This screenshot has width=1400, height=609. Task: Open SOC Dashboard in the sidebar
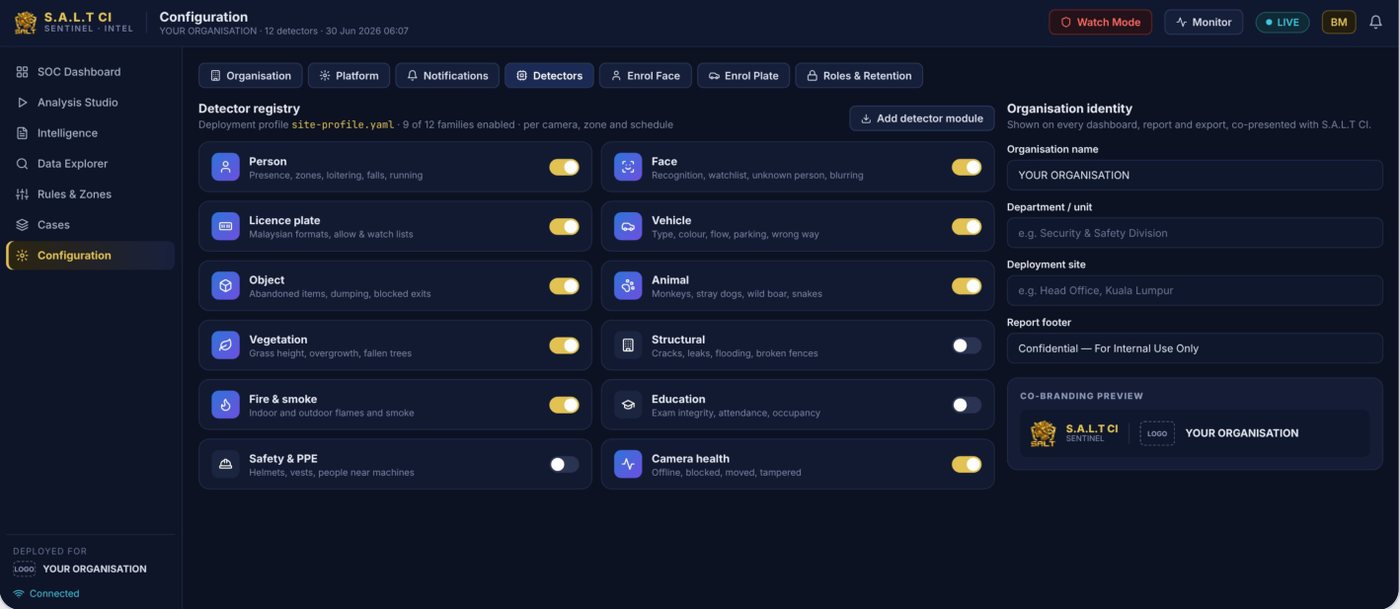[x=90, y=72]
